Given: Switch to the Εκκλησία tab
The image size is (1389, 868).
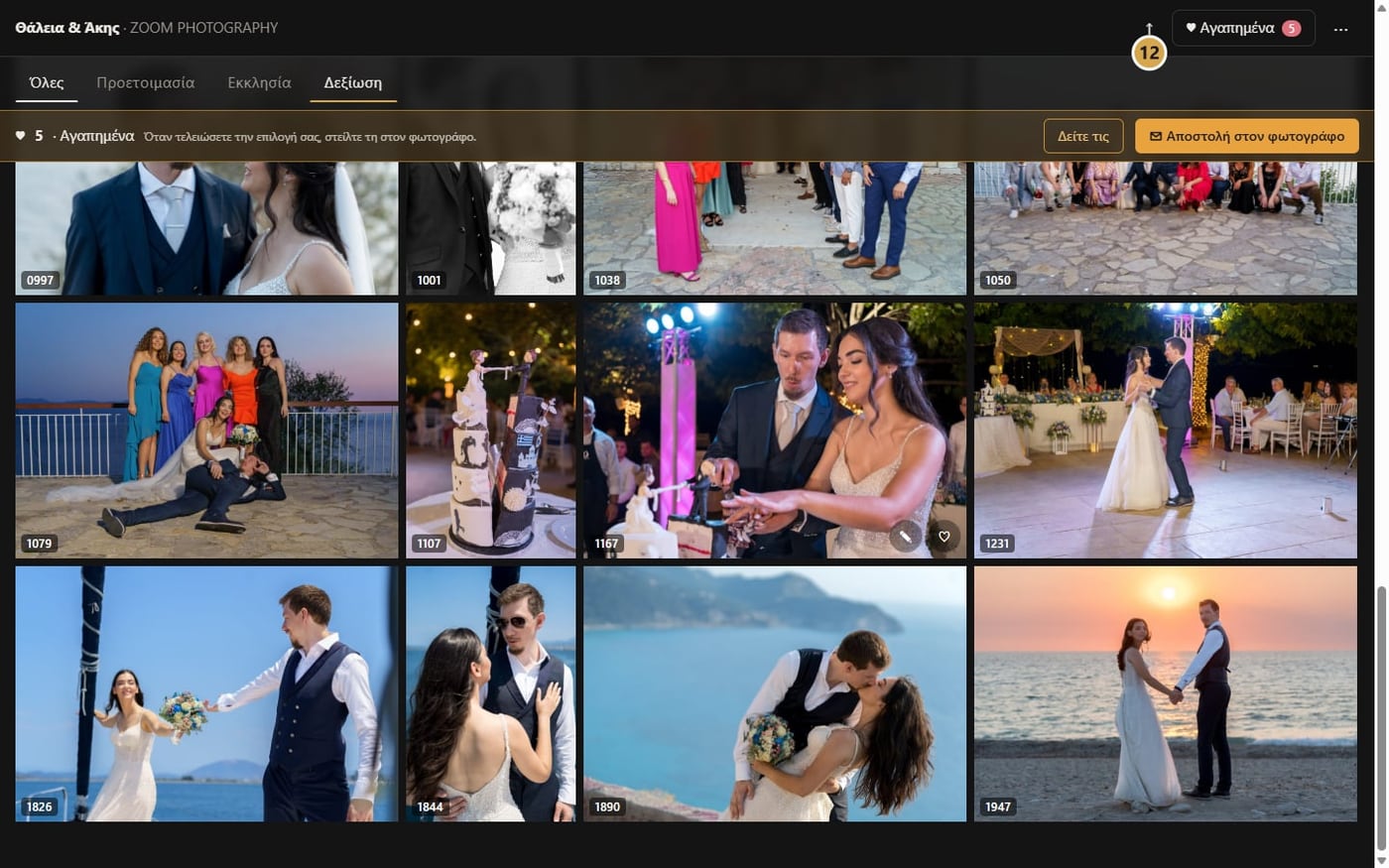Looking at the screenshot, I should (259, 83).
